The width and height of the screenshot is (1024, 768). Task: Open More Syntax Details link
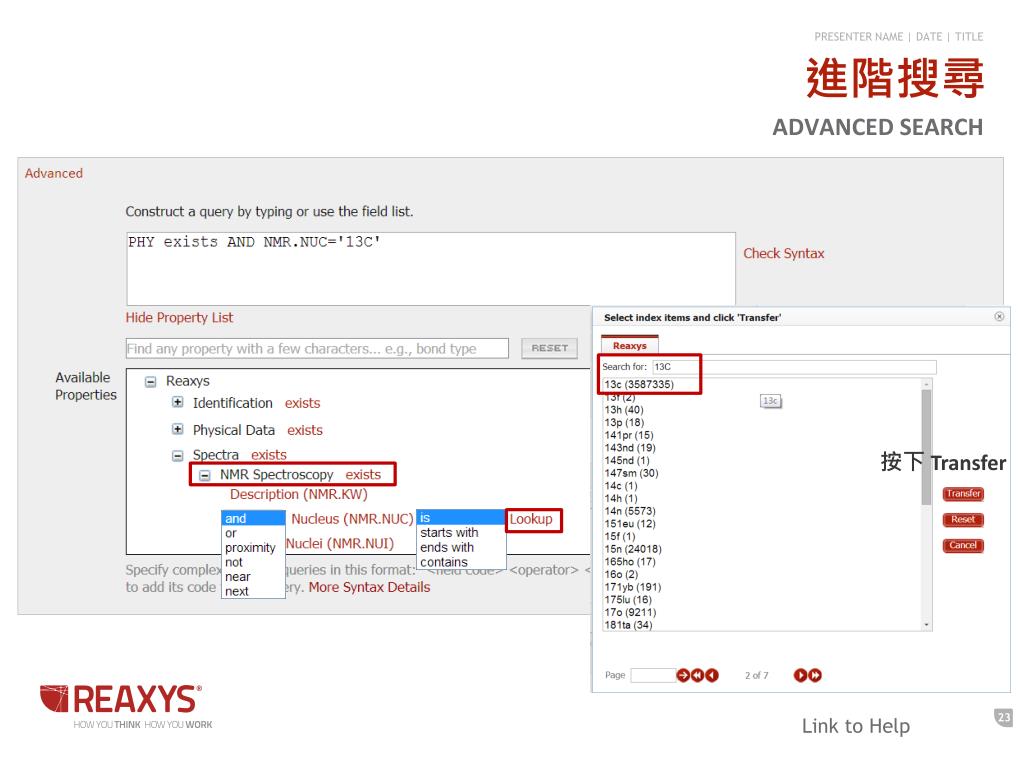point(369,587)
